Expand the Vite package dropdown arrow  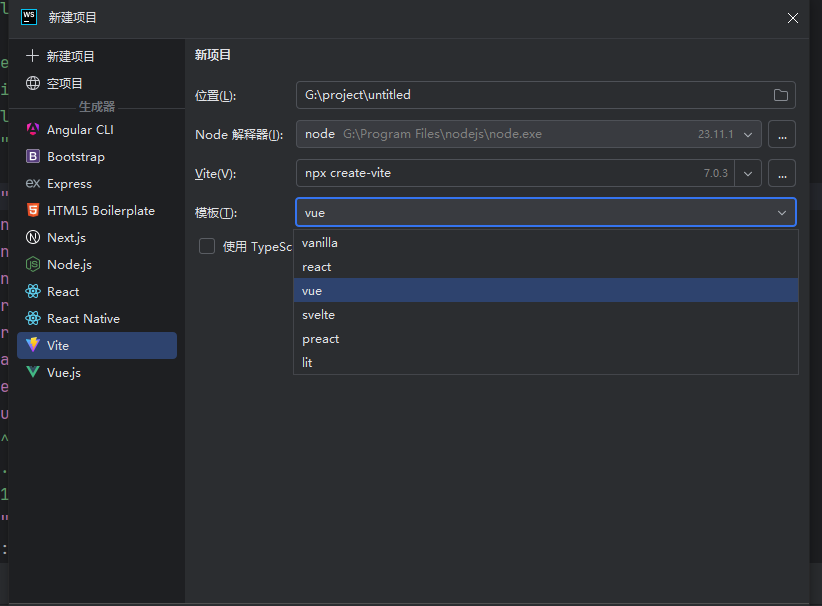(748, 174)
